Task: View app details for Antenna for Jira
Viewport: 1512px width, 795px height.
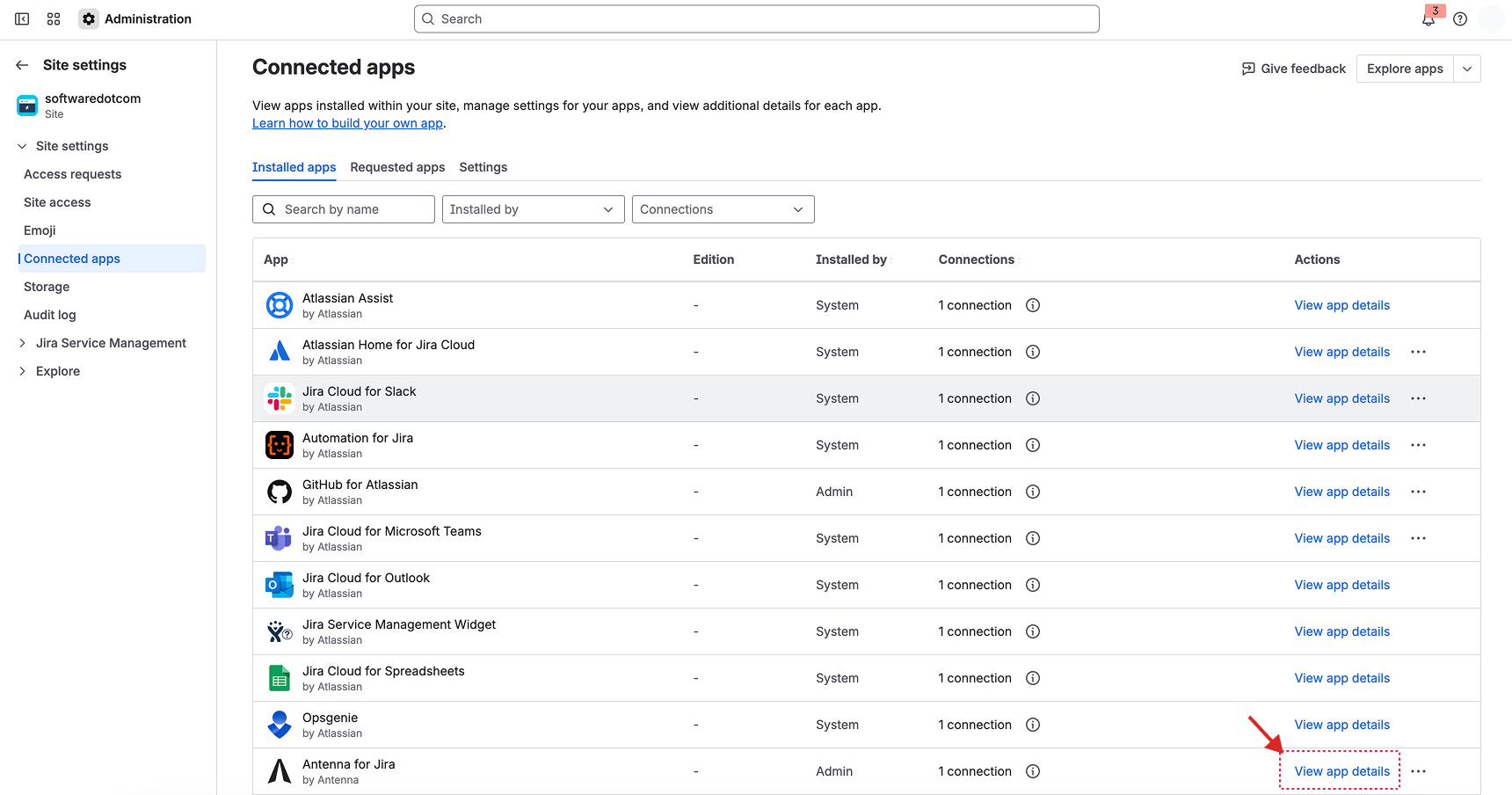Action: 1341,771
